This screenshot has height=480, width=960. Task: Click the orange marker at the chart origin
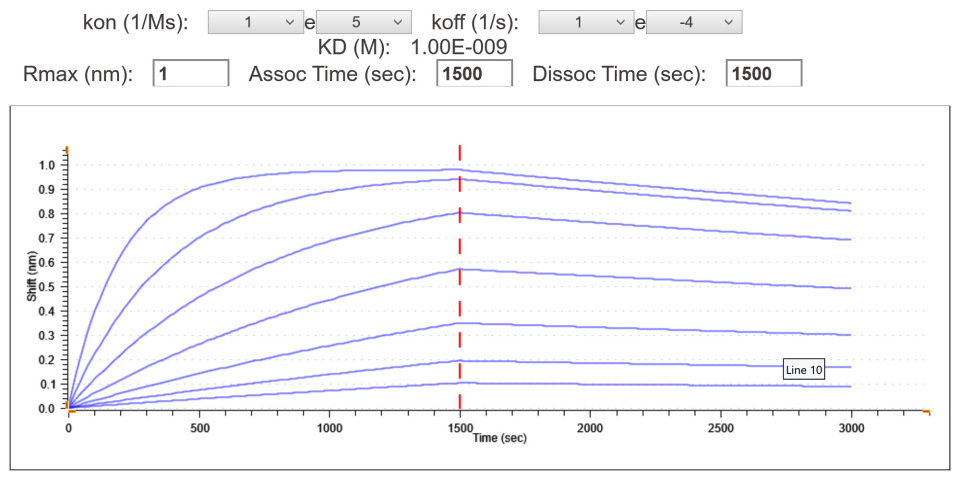(x=67, y=409)
